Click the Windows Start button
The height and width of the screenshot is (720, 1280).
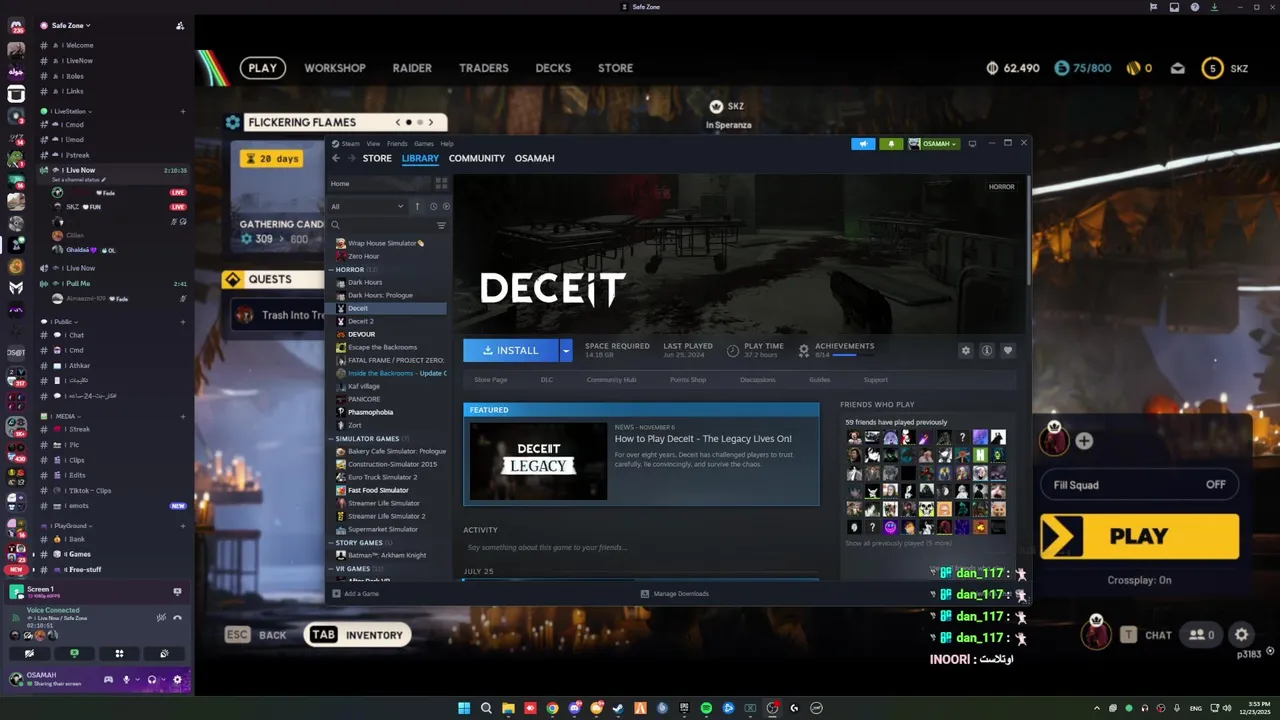464,708
